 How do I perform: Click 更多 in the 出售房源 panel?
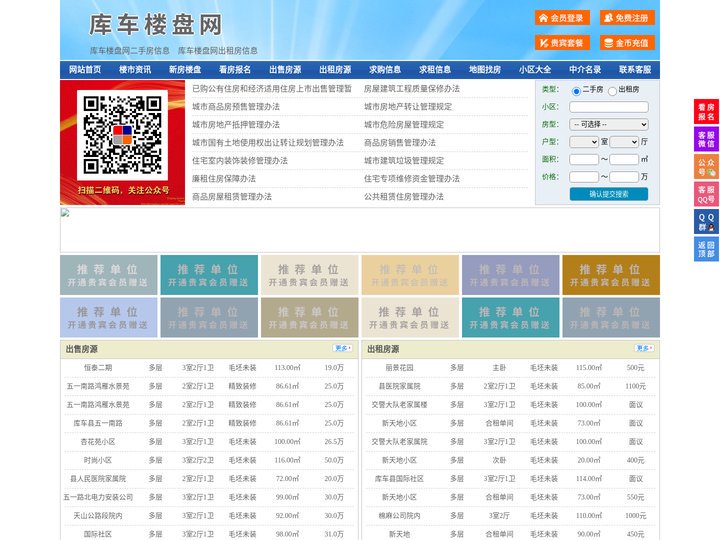point(343,349)
